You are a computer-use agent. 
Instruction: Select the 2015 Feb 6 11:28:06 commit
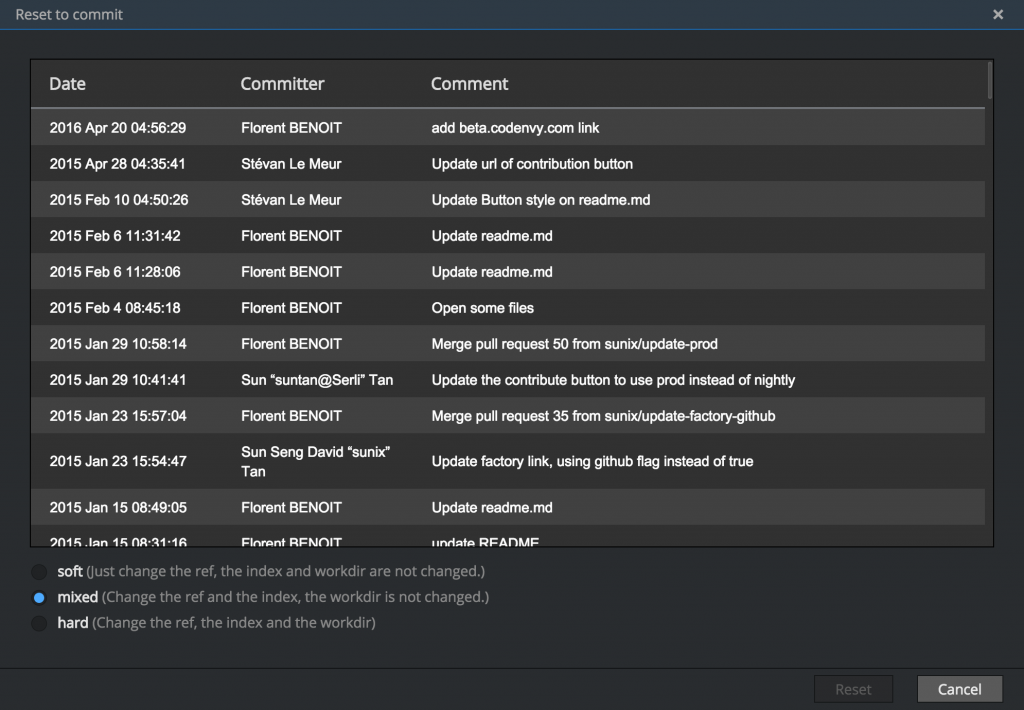(115, 272)
